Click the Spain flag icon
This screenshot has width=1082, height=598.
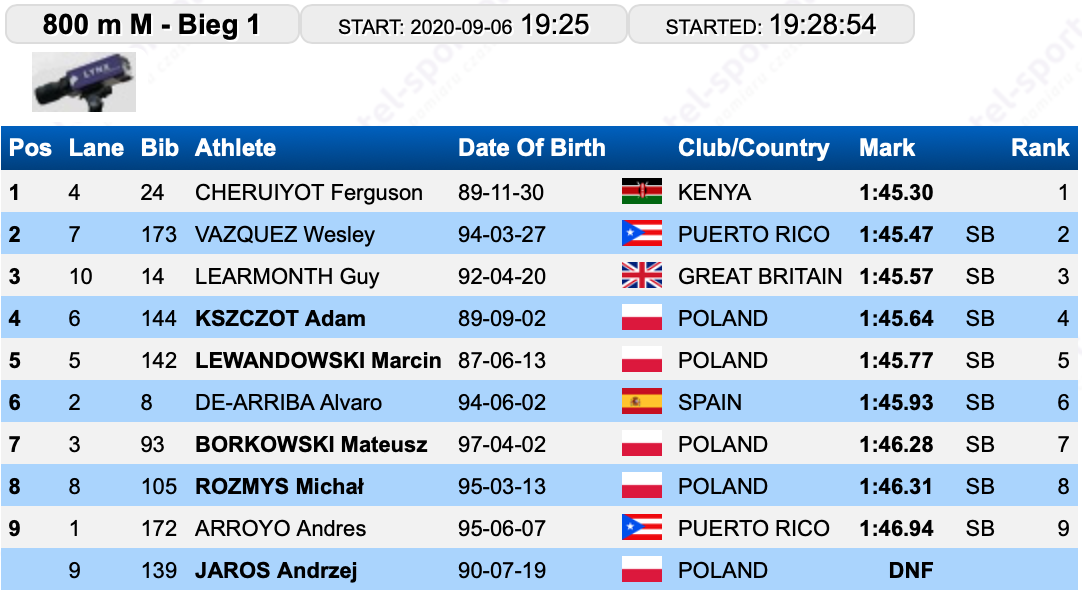coord(642,401)
